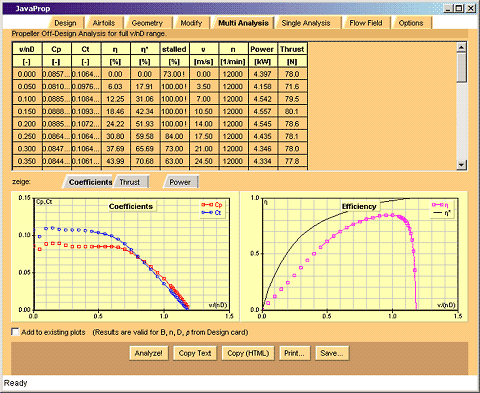
Task: Open the Options tab
Action: click(x=411, y=23)
